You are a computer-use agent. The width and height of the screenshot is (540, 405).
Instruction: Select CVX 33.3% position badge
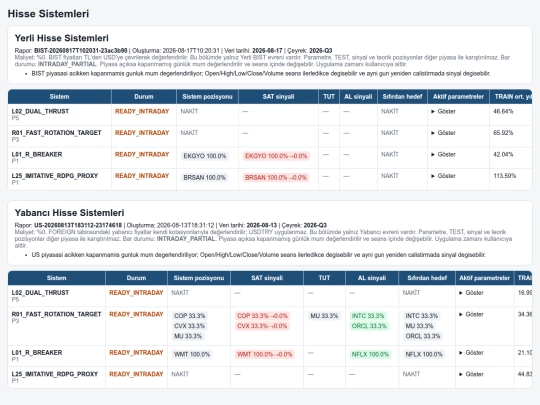[189, 326]
